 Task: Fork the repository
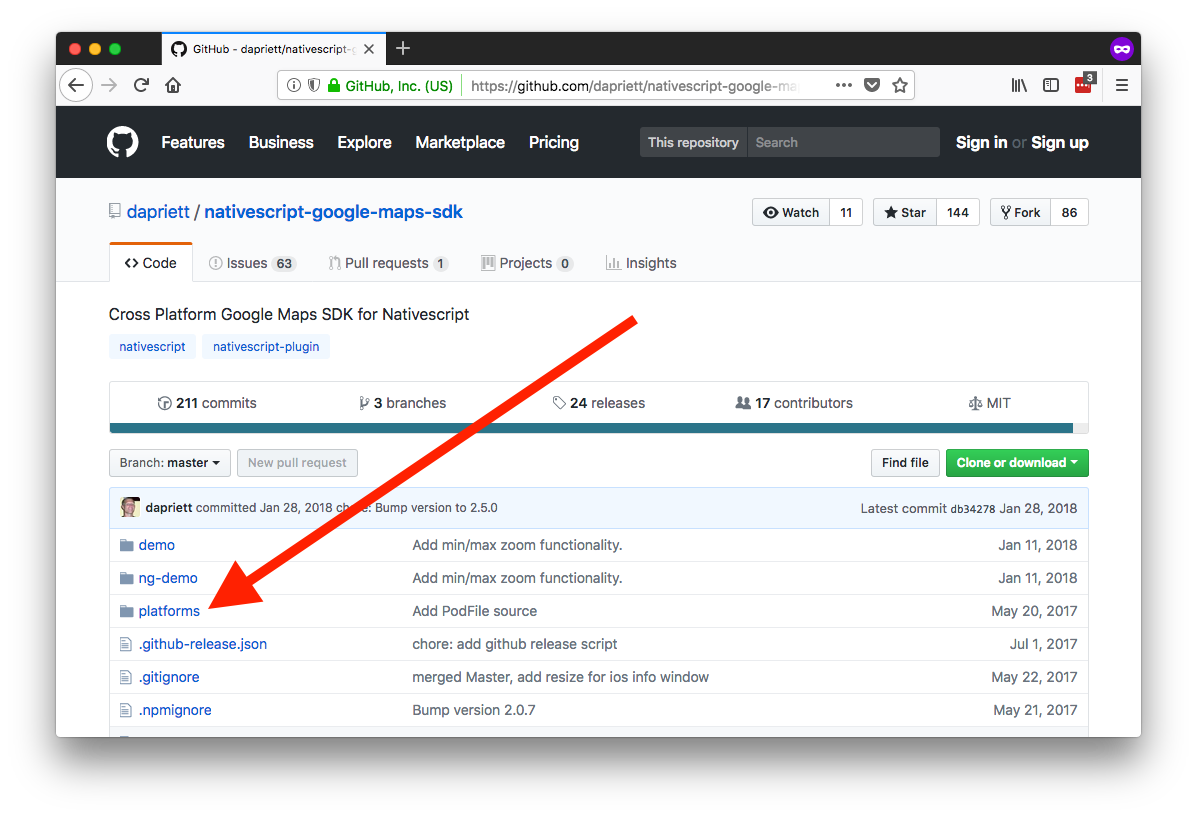click(x=1021, y=212)
